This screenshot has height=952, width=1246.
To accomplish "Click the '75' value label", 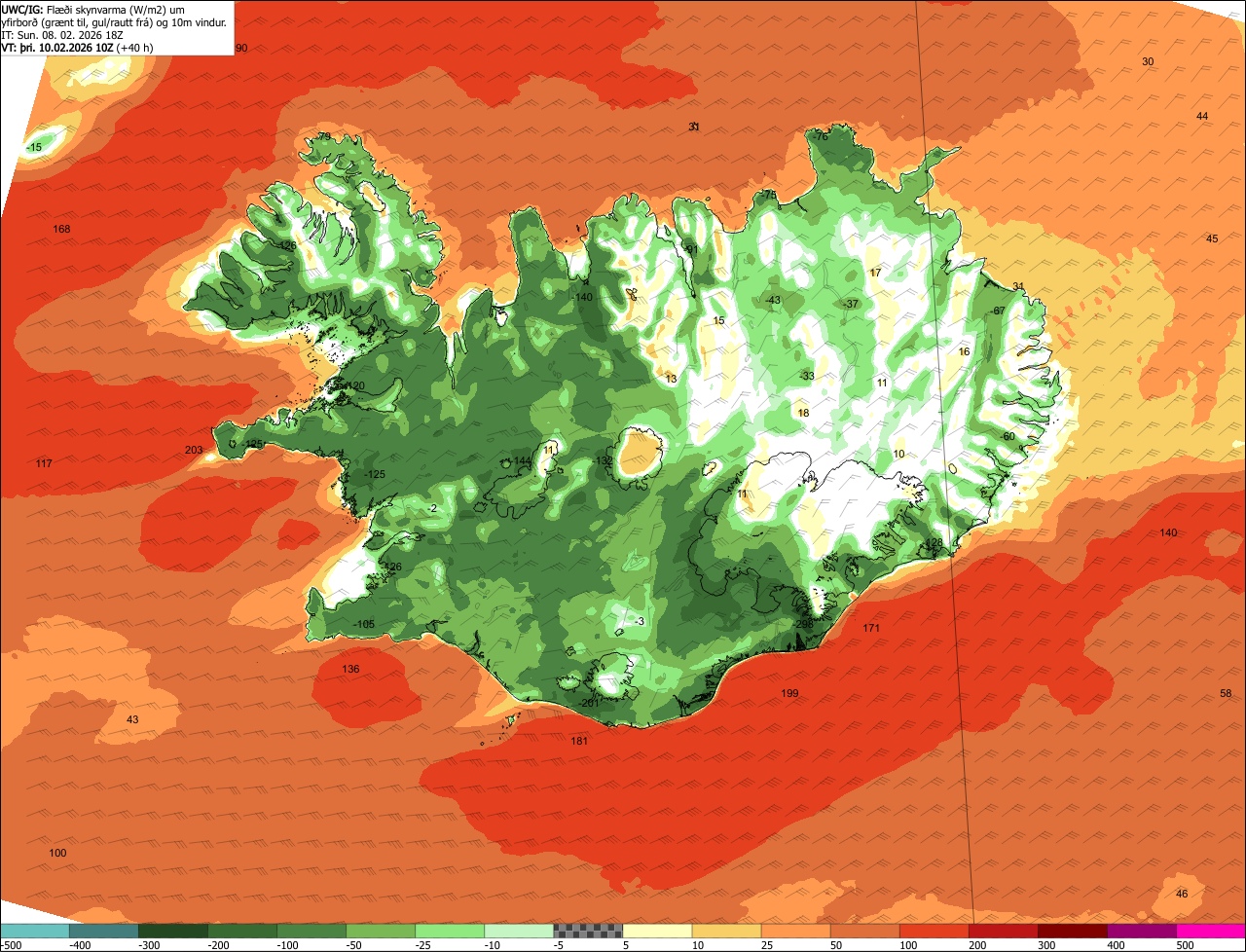I will pyautogui.click(x=770, y=195).
